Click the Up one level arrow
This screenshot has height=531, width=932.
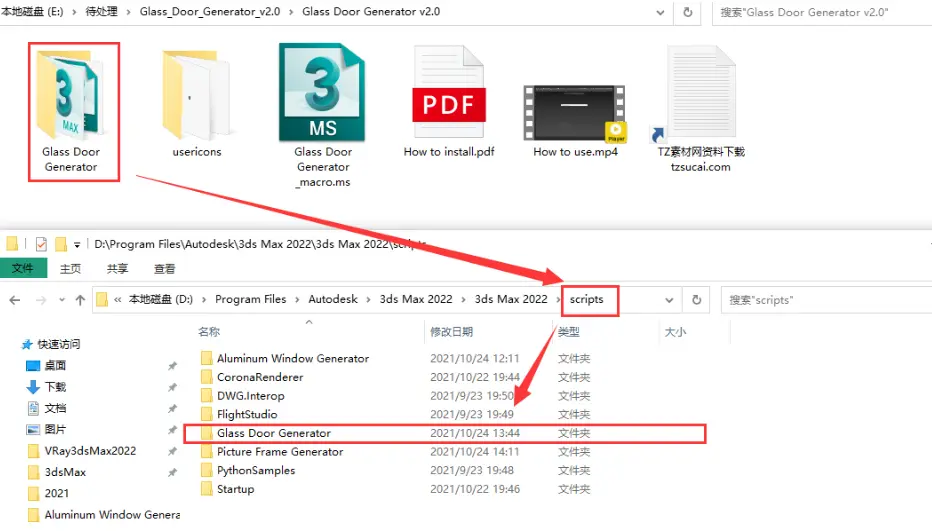(80, 300)
